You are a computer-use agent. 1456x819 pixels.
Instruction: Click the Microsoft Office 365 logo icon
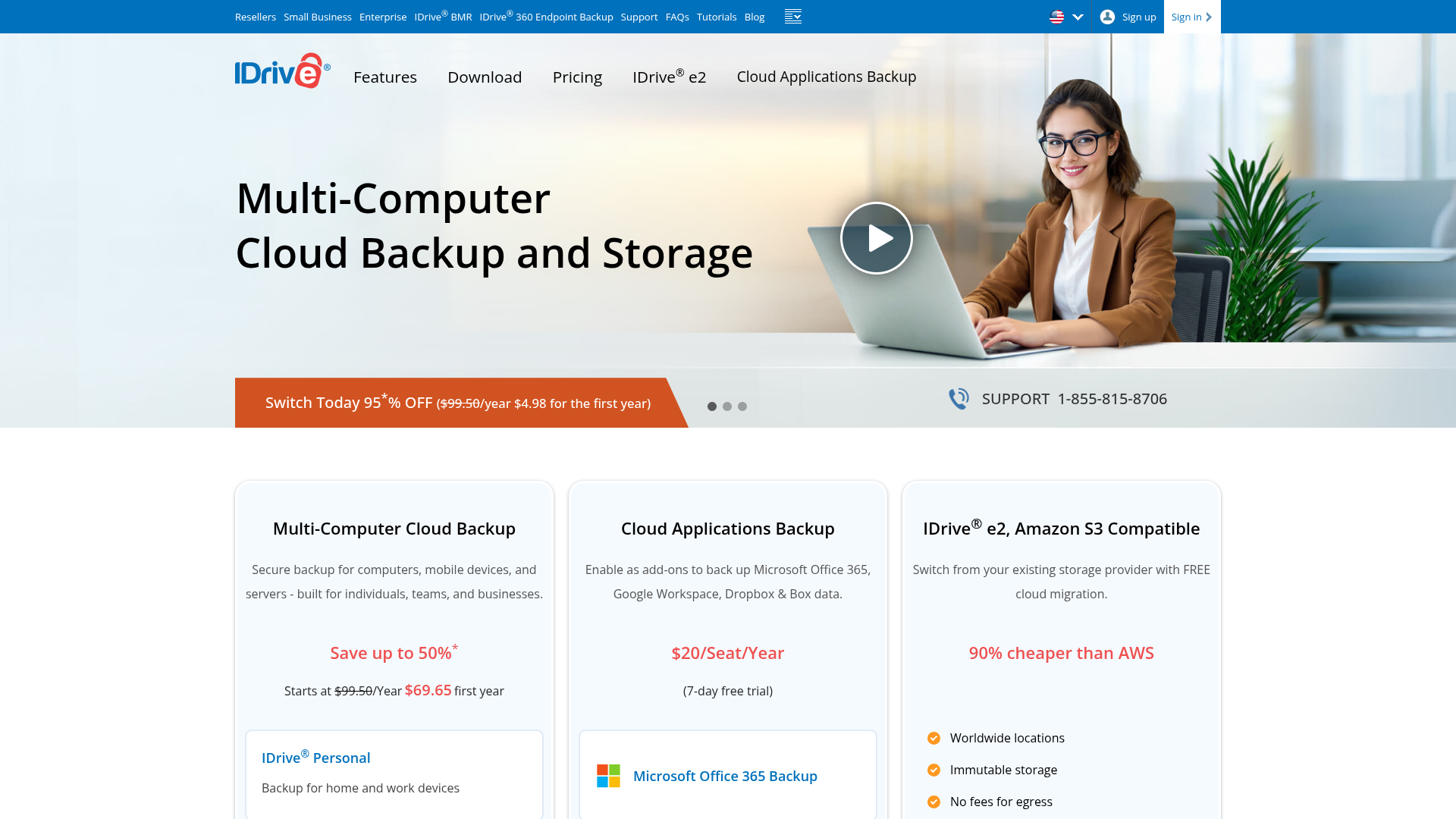tap(608, 776)
